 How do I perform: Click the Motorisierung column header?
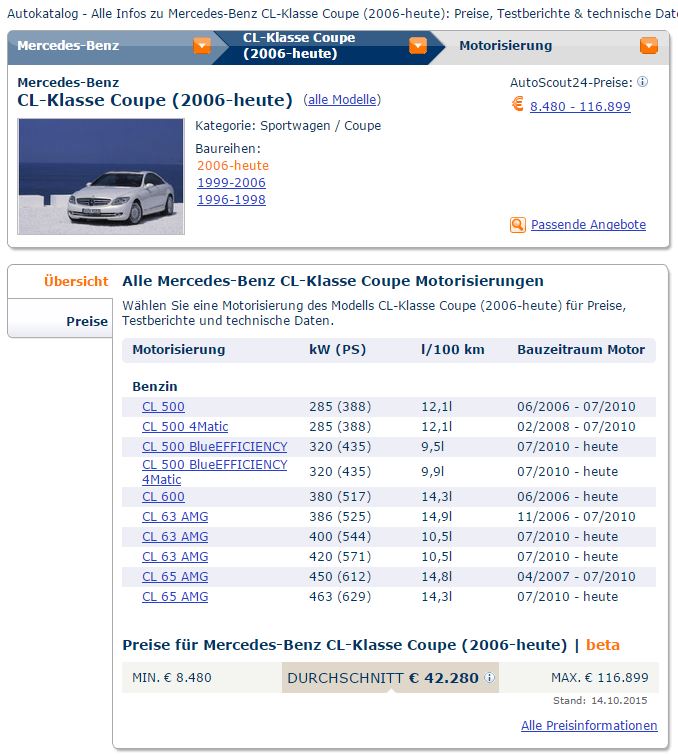tap(178, 350)
